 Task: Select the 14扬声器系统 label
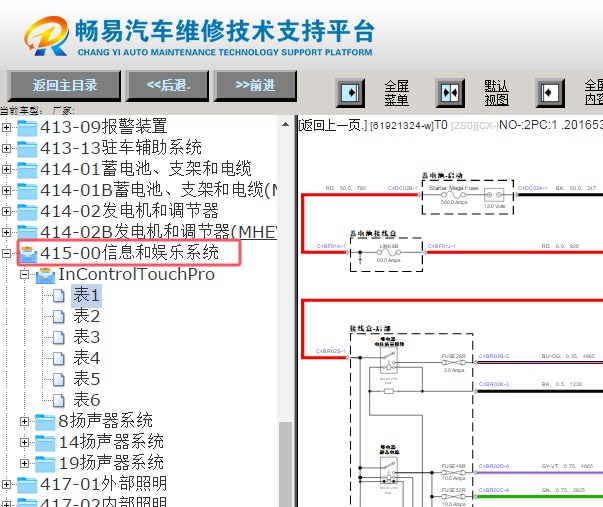click(111, 442)
